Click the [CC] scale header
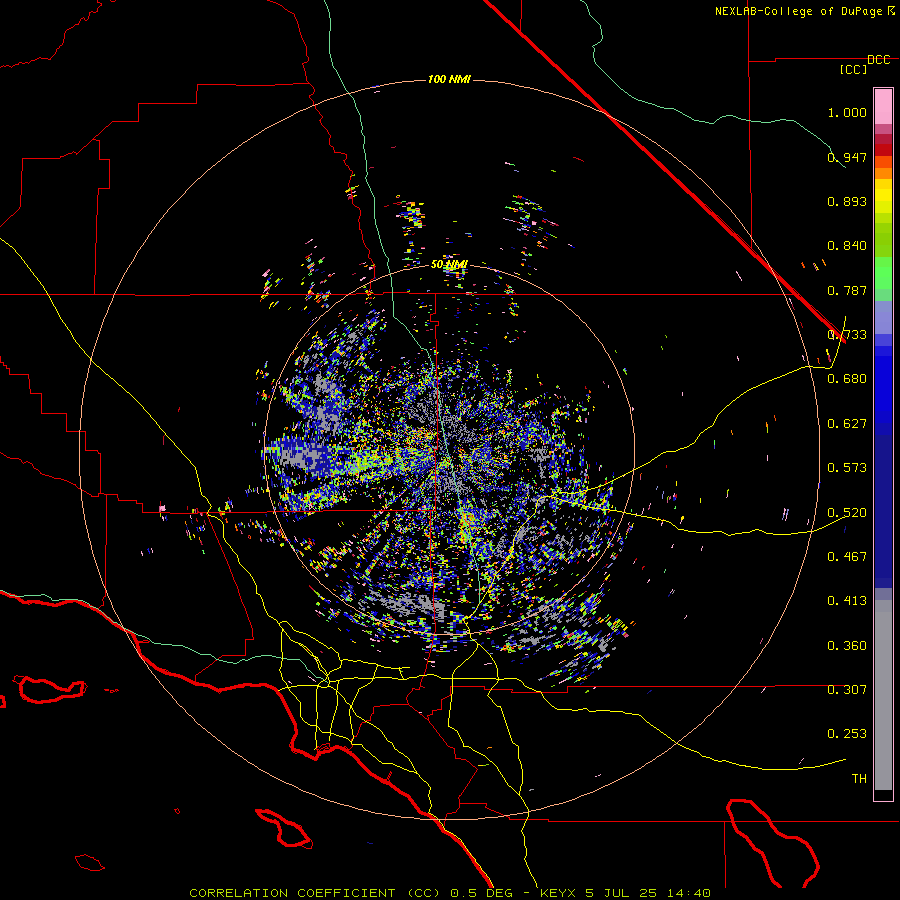 (853, 69)
